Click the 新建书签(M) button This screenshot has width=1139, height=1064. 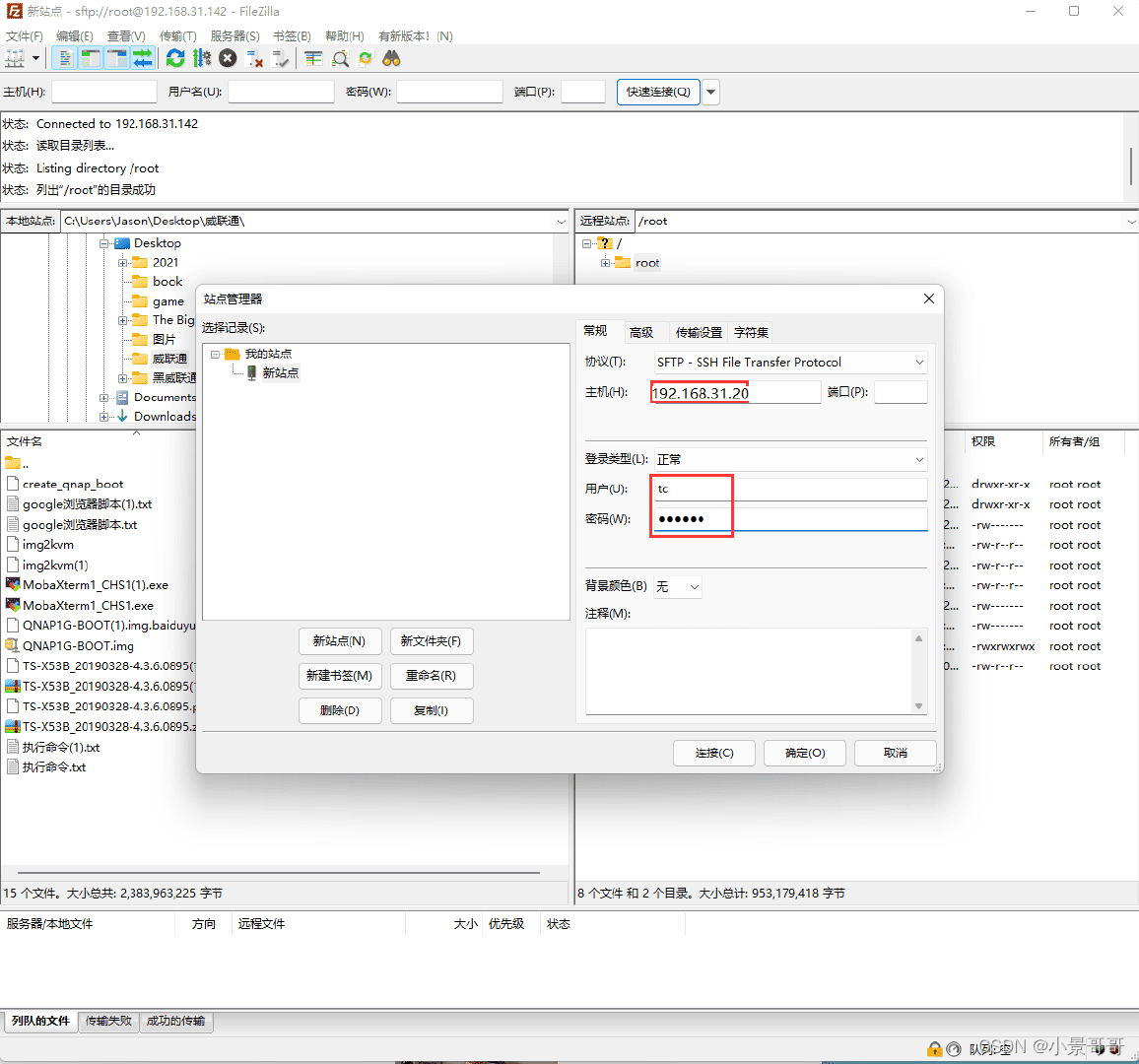[x=339, y=676]
